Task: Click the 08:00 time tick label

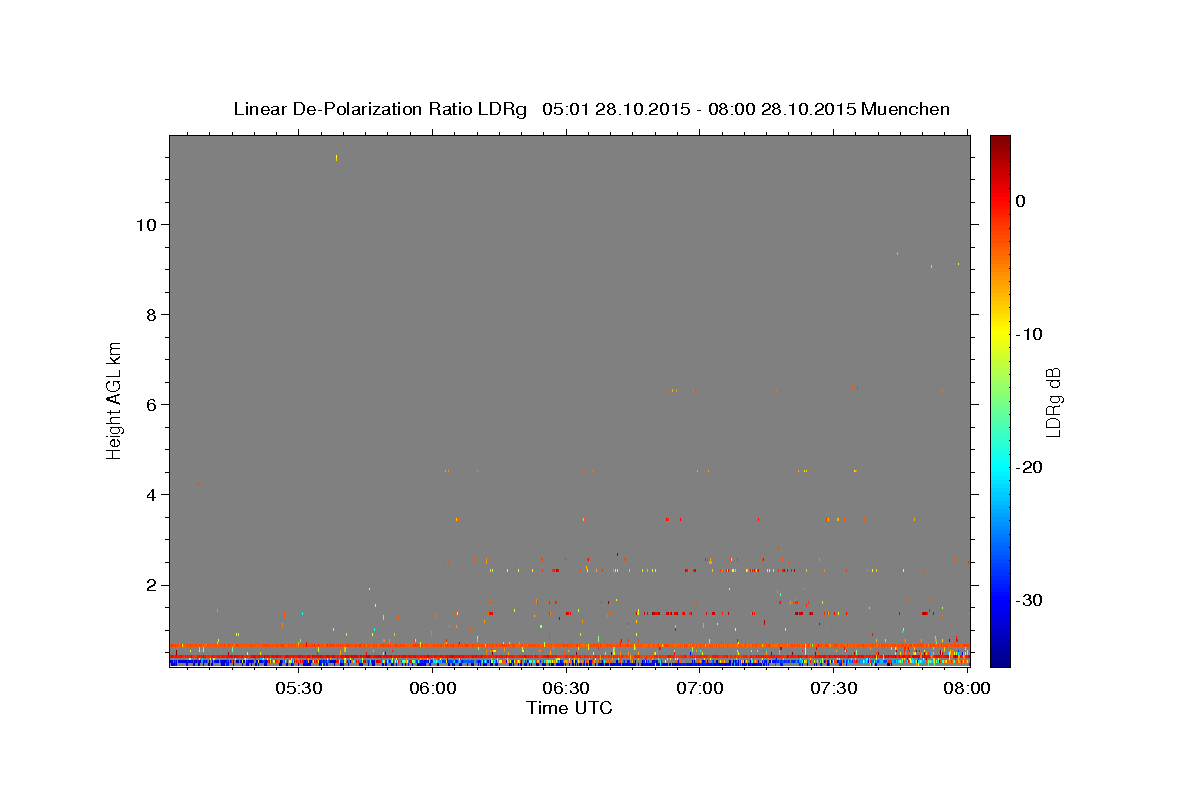Action: [967, 689]
